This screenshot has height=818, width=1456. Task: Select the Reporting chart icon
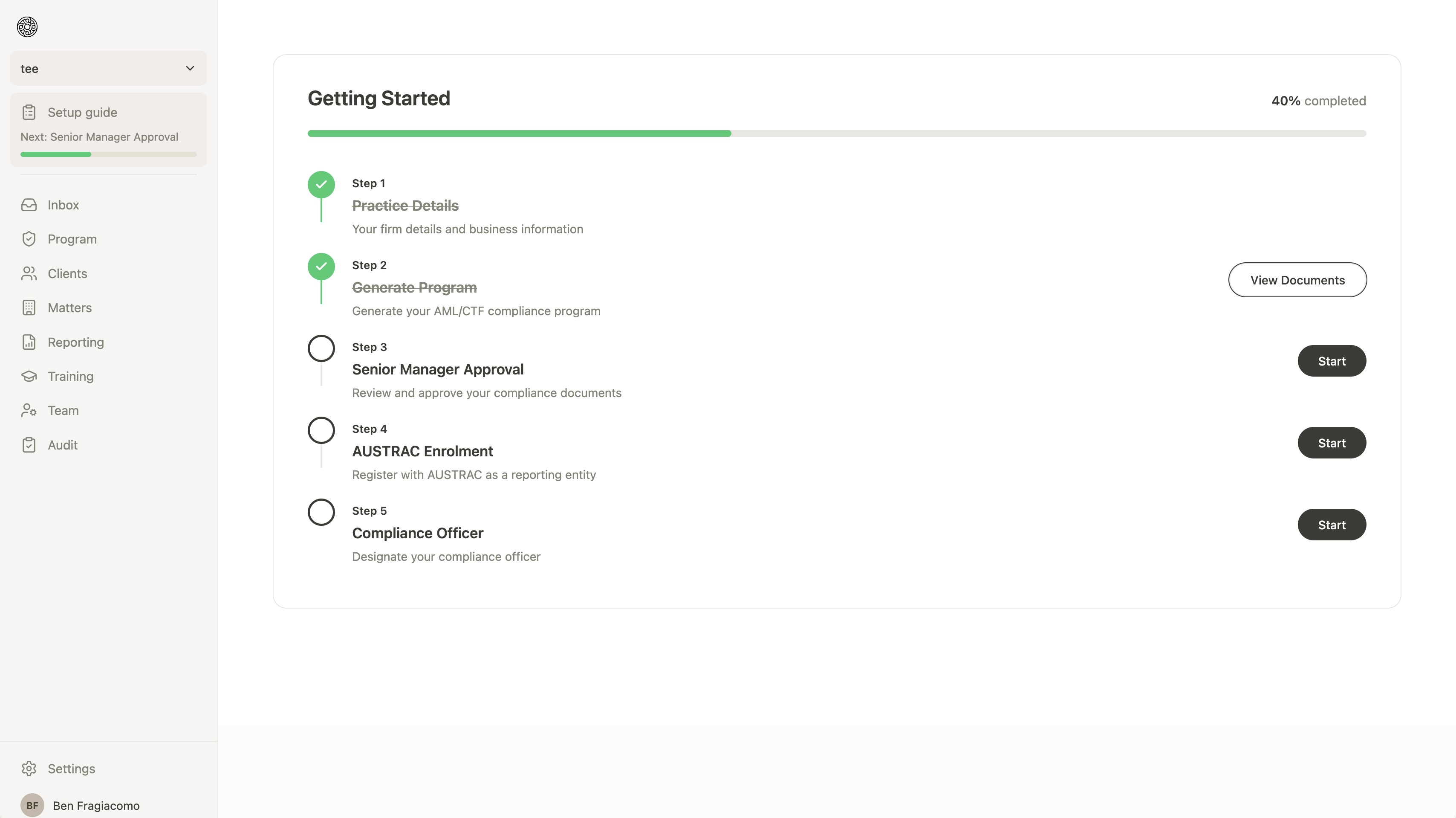[x=29, y=342]
